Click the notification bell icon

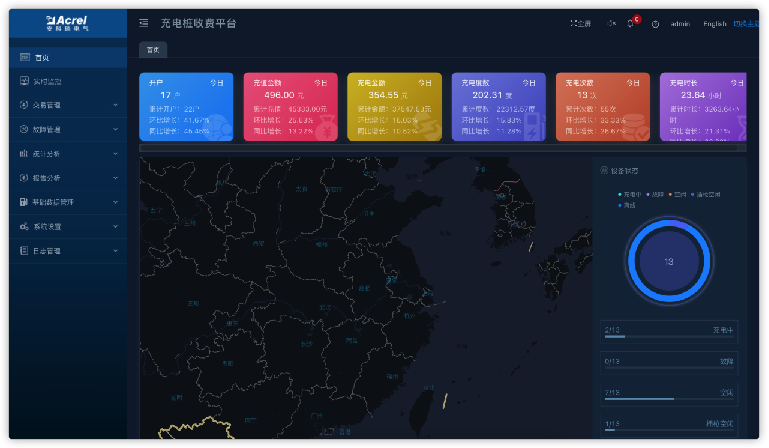(x=631, y=23)
